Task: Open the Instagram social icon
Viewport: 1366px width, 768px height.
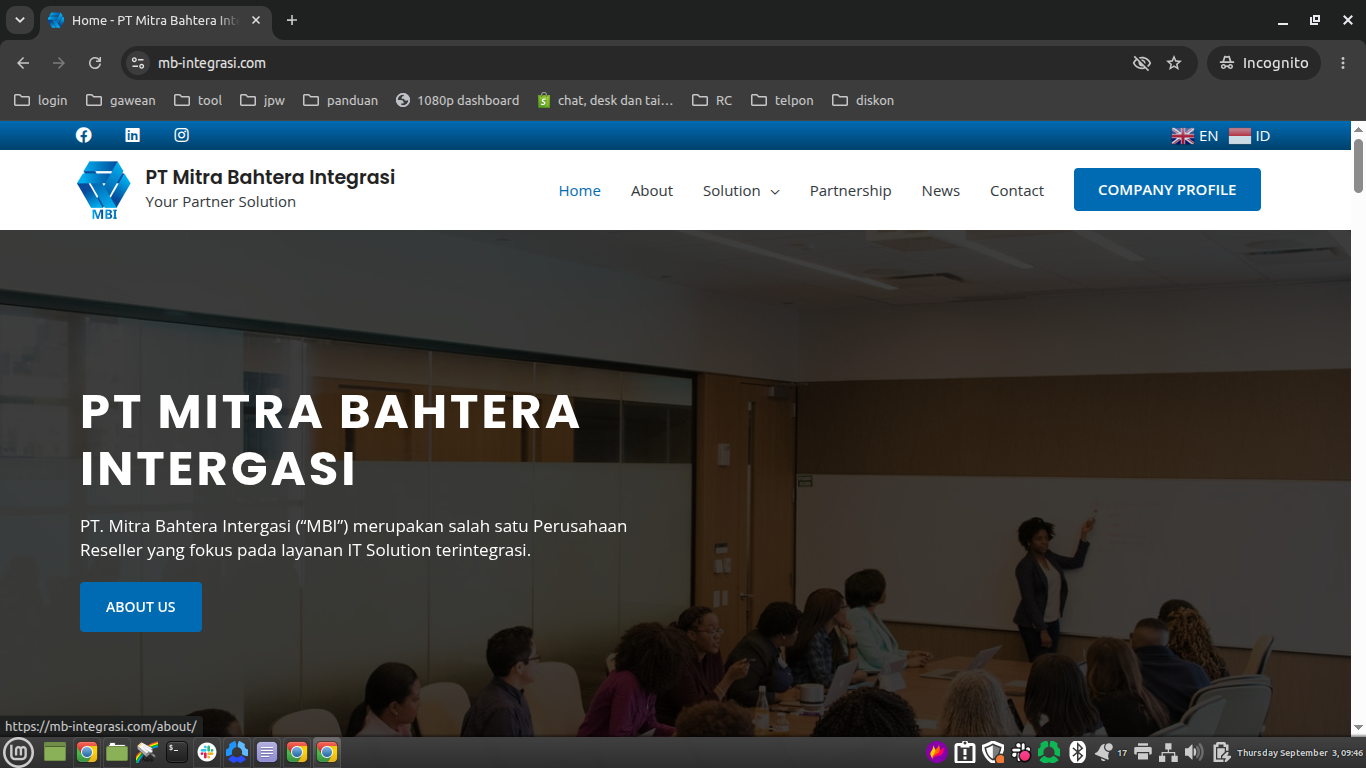Action: coord(182,135)
